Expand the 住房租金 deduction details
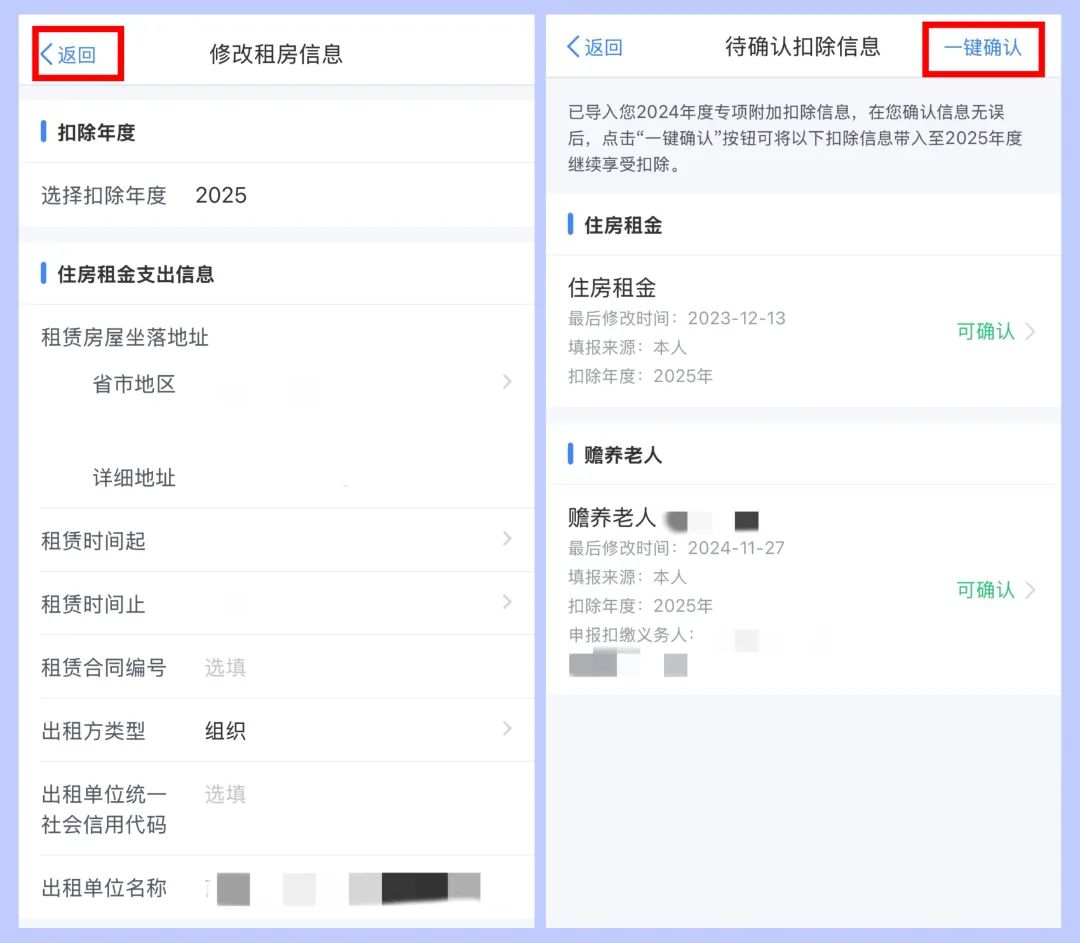 click(x=800, y=331)
